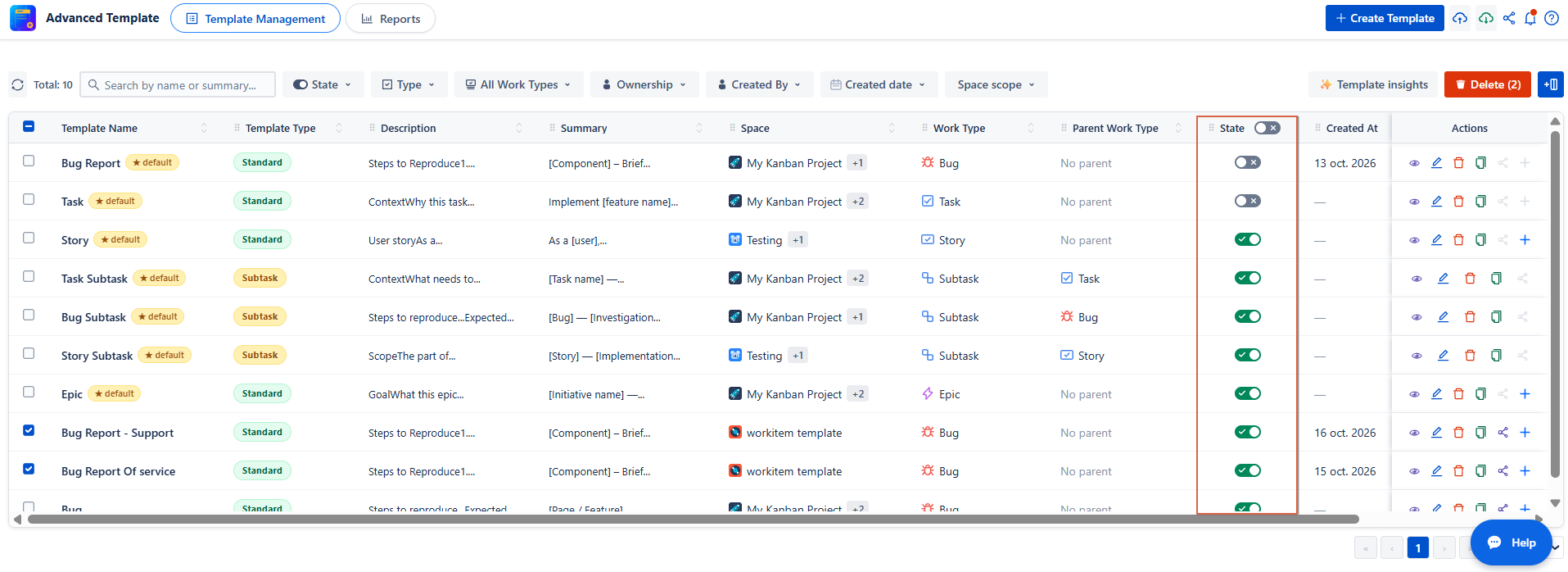The width and height of the screenshot is (1568, 572).
Task: Click the share icon in the top header
Action: click(1509, 18)
